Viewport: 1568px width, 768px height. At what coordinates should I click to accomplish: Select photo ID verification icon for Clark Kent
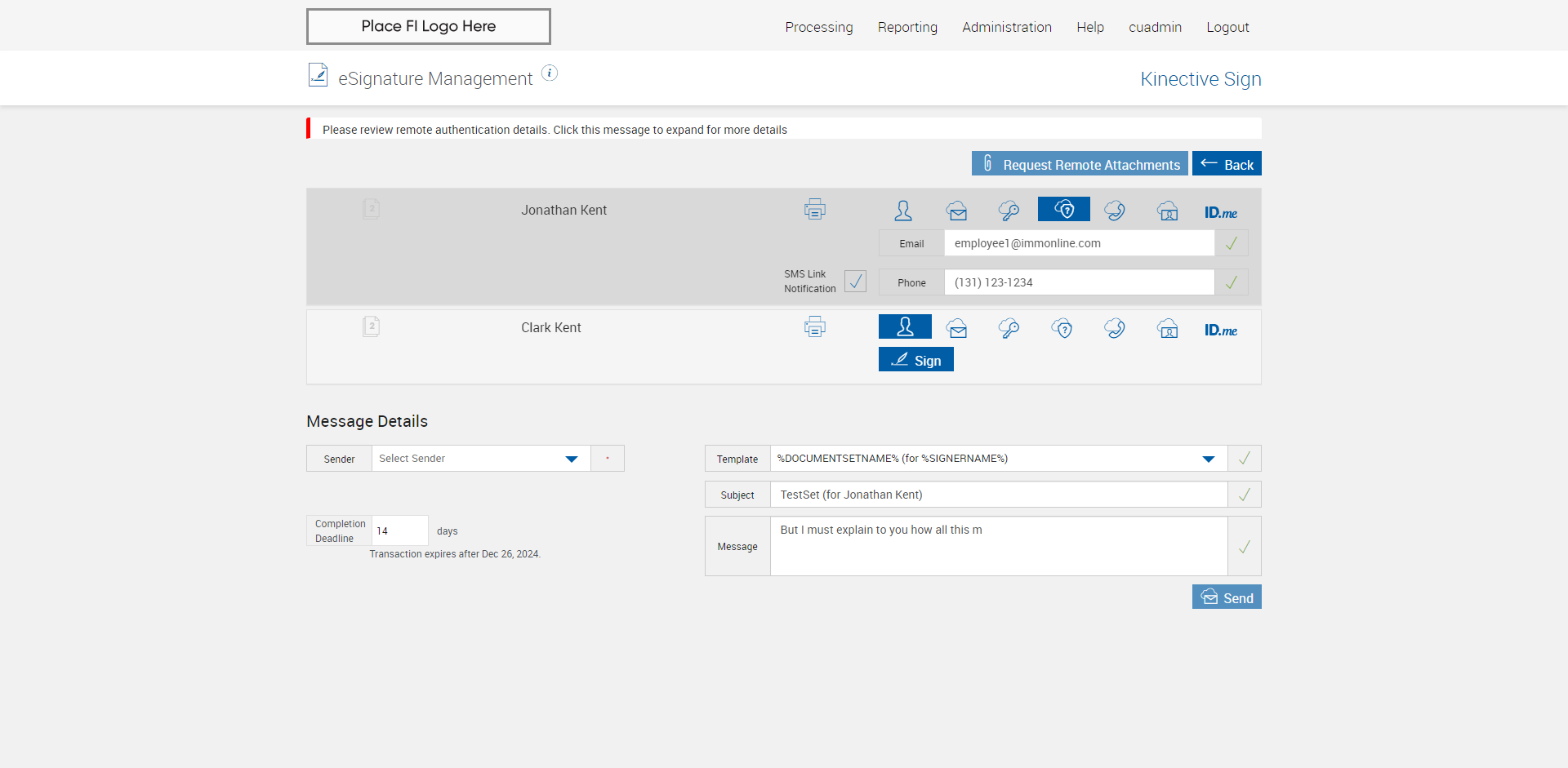pyautogui.click(x=1168, y=328)
